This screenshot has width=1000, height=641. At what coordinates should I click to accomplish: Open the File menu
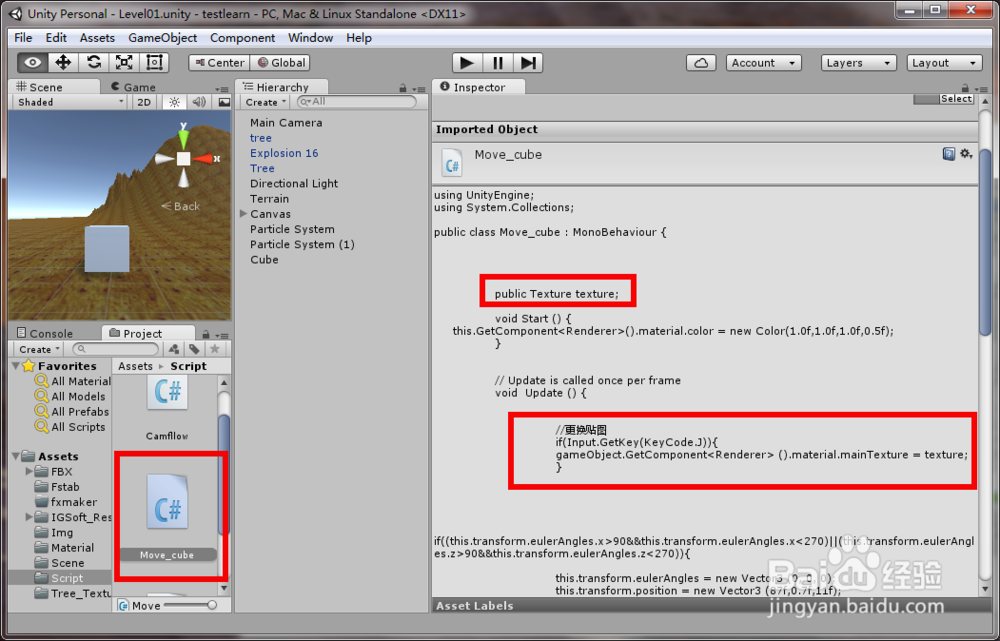[23, 38]
